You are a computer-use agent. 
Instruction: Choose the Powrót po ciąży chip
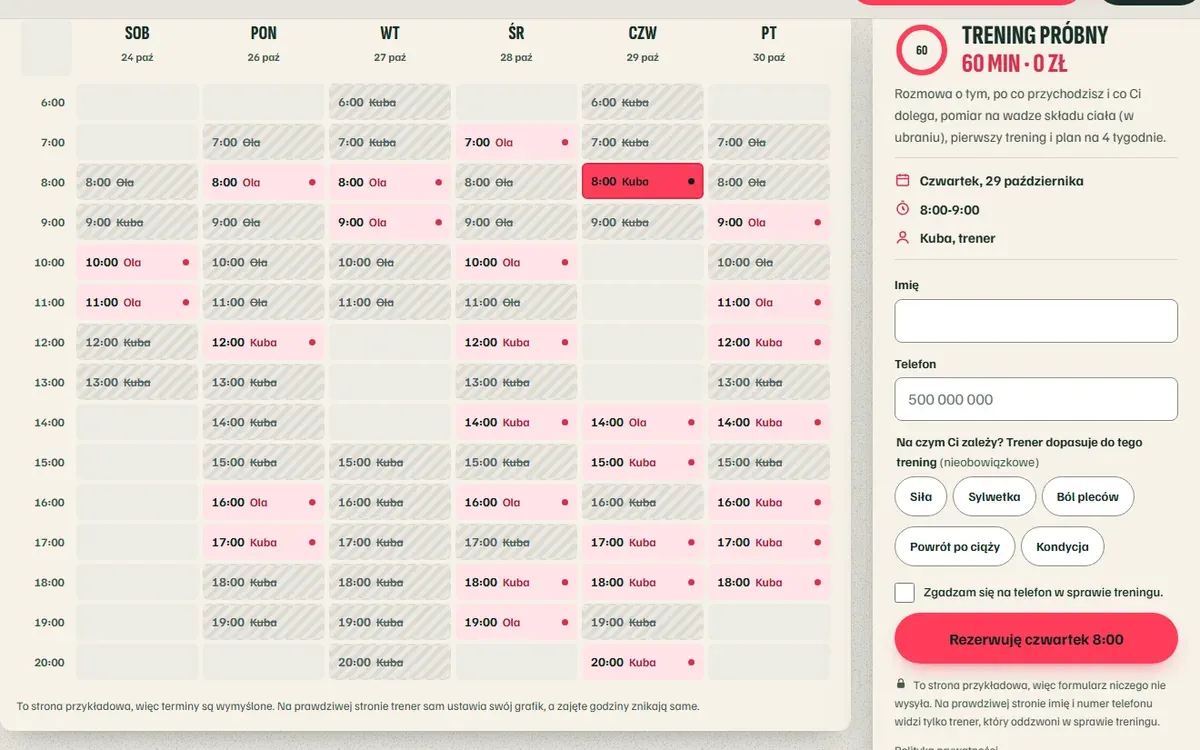tap(955, 547)
